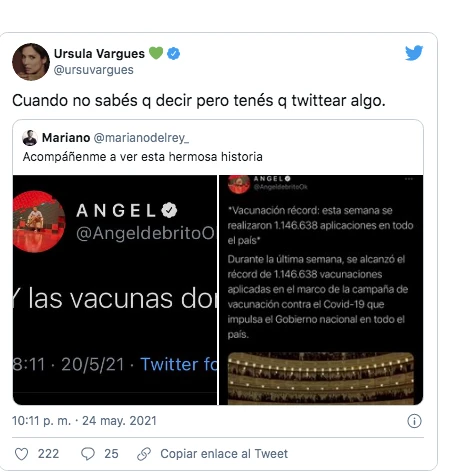Open replies via the speech bubble icon

(88, 454)
